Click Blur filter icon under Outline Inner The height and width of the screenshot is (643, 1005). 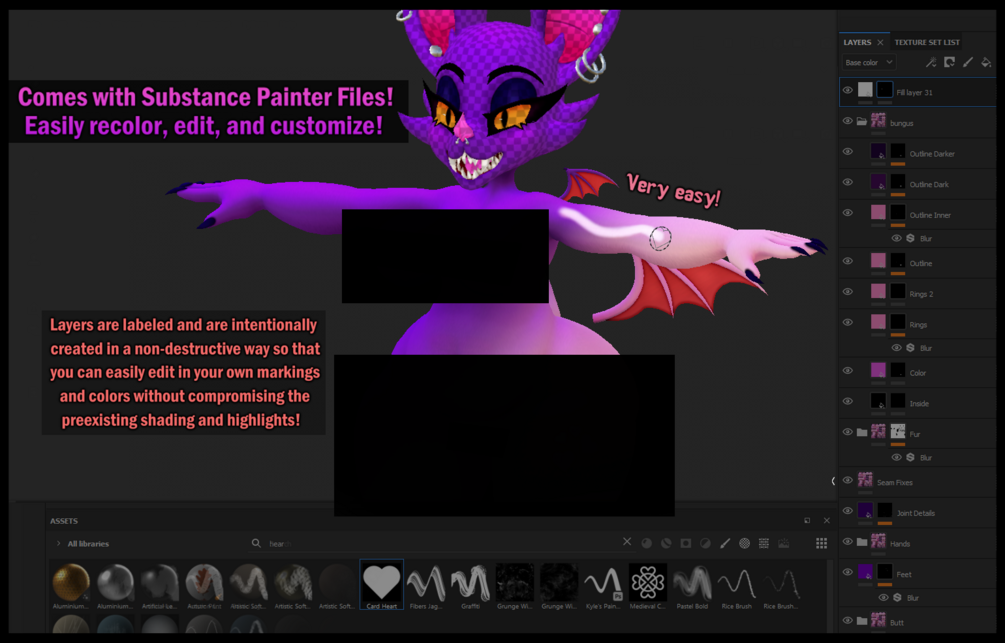910,238
